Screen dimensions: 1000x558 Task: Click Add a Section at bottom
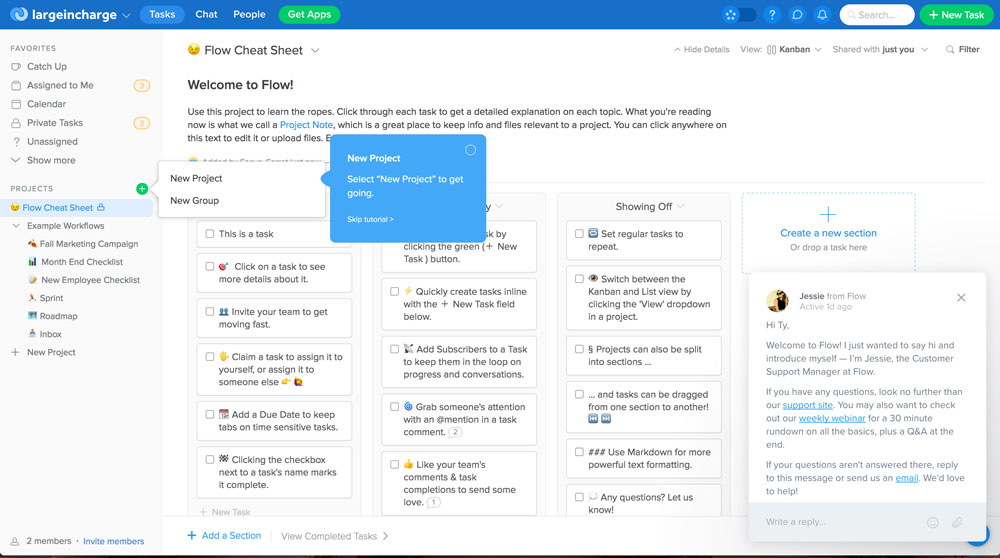pos(224,536)
